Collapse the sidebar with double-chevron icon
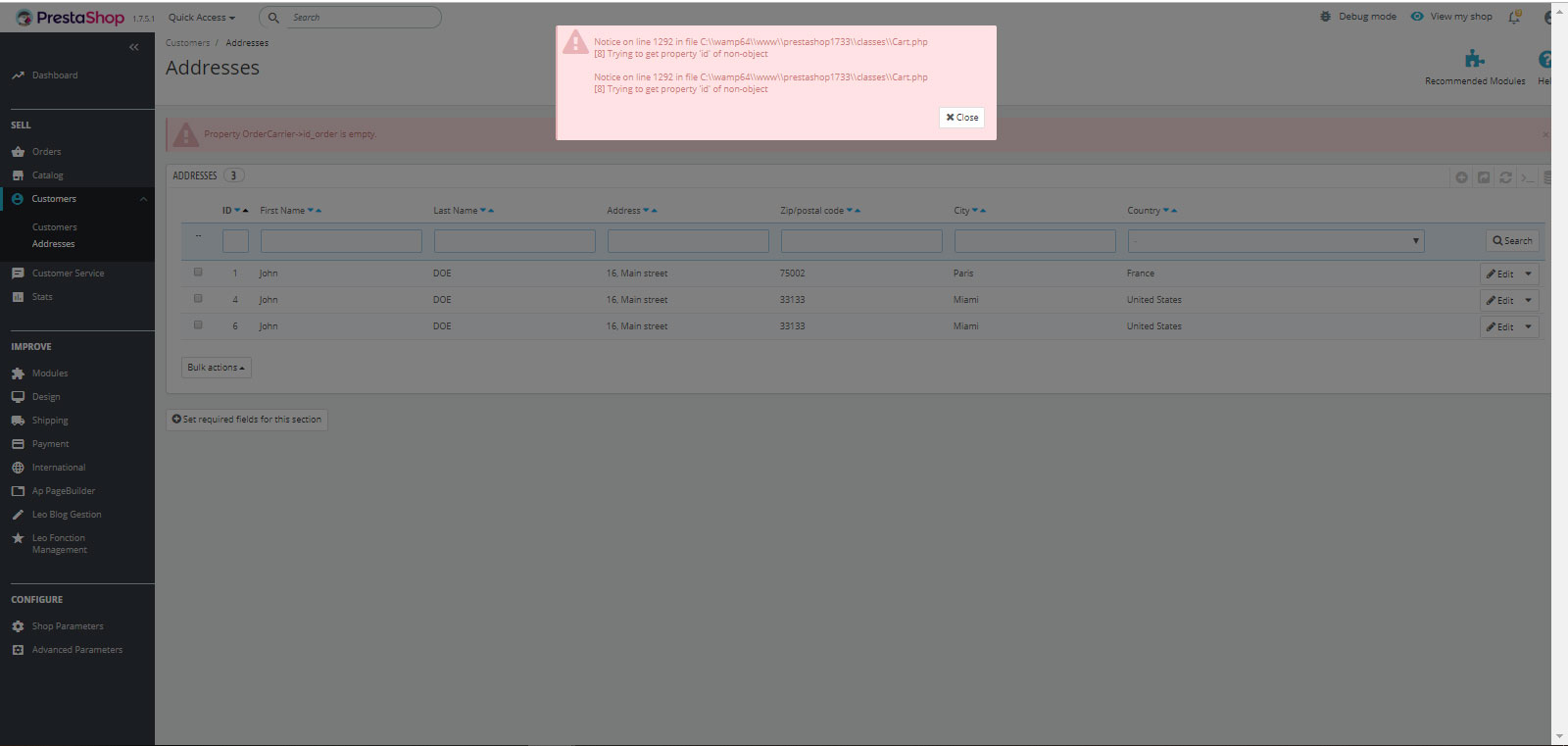1568x746 pixels. 134,47
